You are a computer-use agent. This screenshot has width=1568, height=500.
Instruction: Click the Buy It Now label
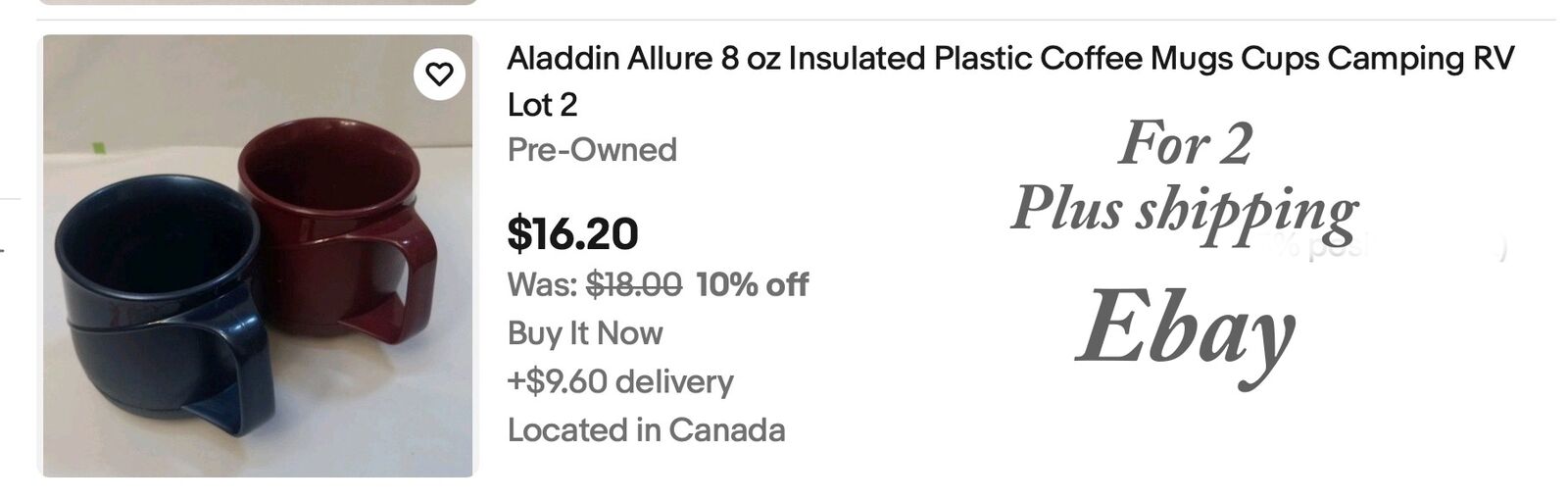coord(585,333)
